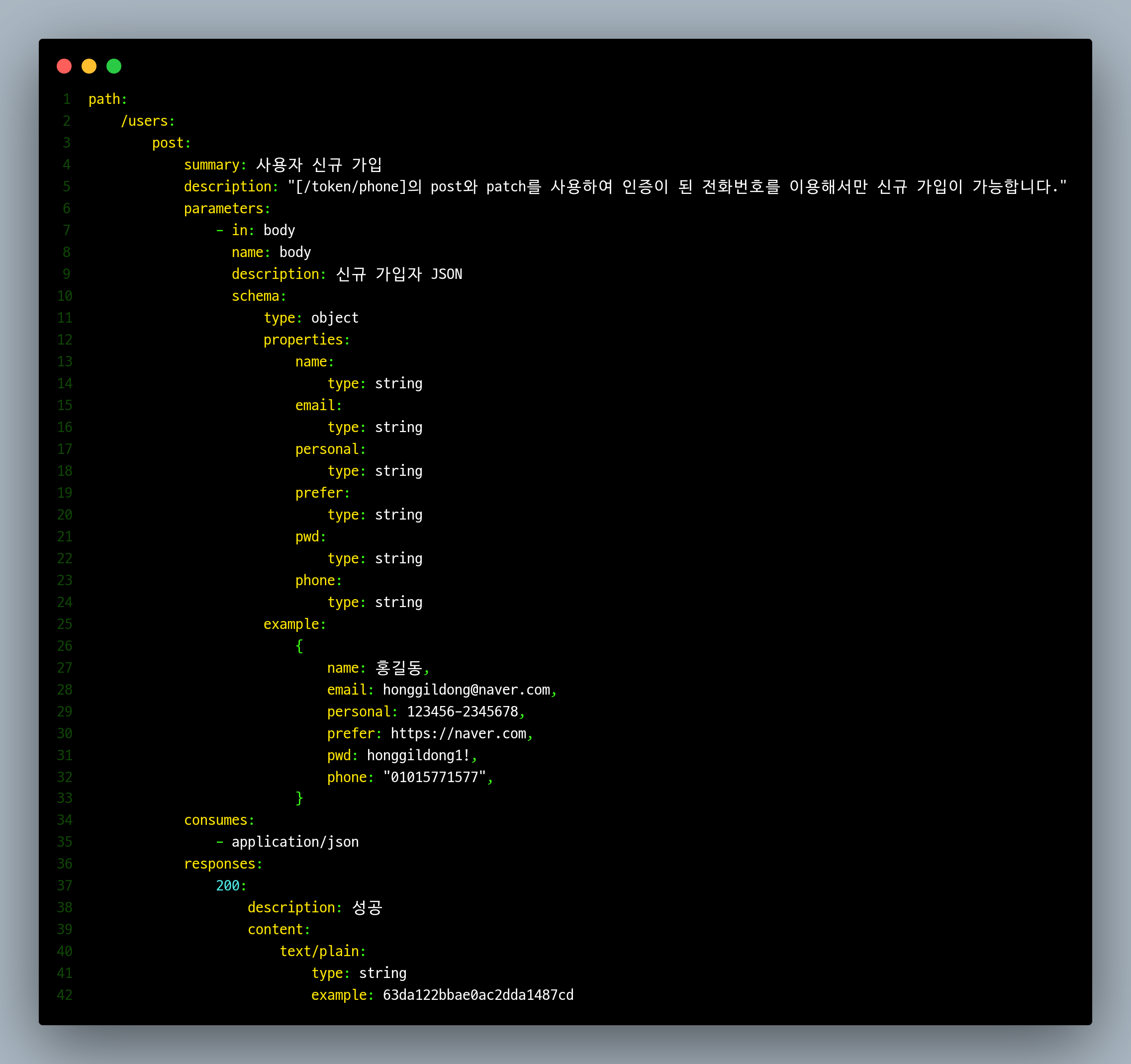Viewport: 1131px width, 1064px height.
Task: Click the 'example:' key on line 25
Action: [295, 624]
